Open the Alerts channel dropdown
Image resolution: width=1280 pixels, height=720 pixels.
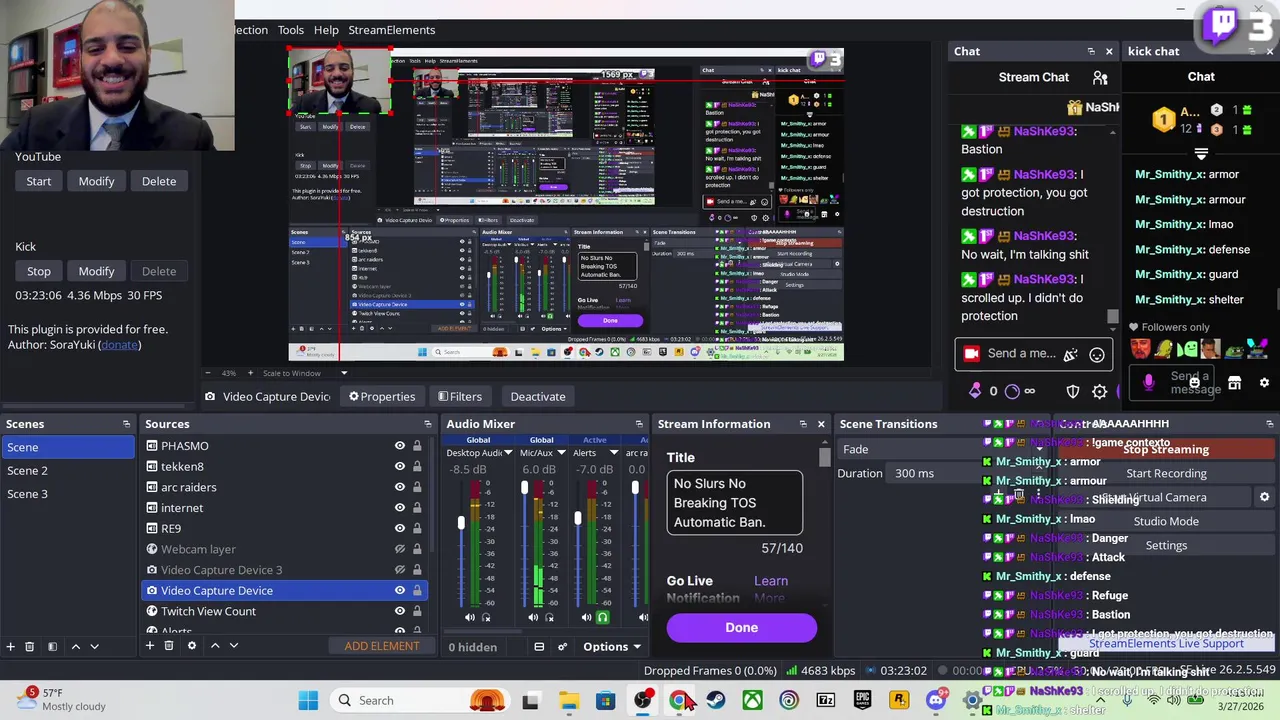(x=613, y=453)
